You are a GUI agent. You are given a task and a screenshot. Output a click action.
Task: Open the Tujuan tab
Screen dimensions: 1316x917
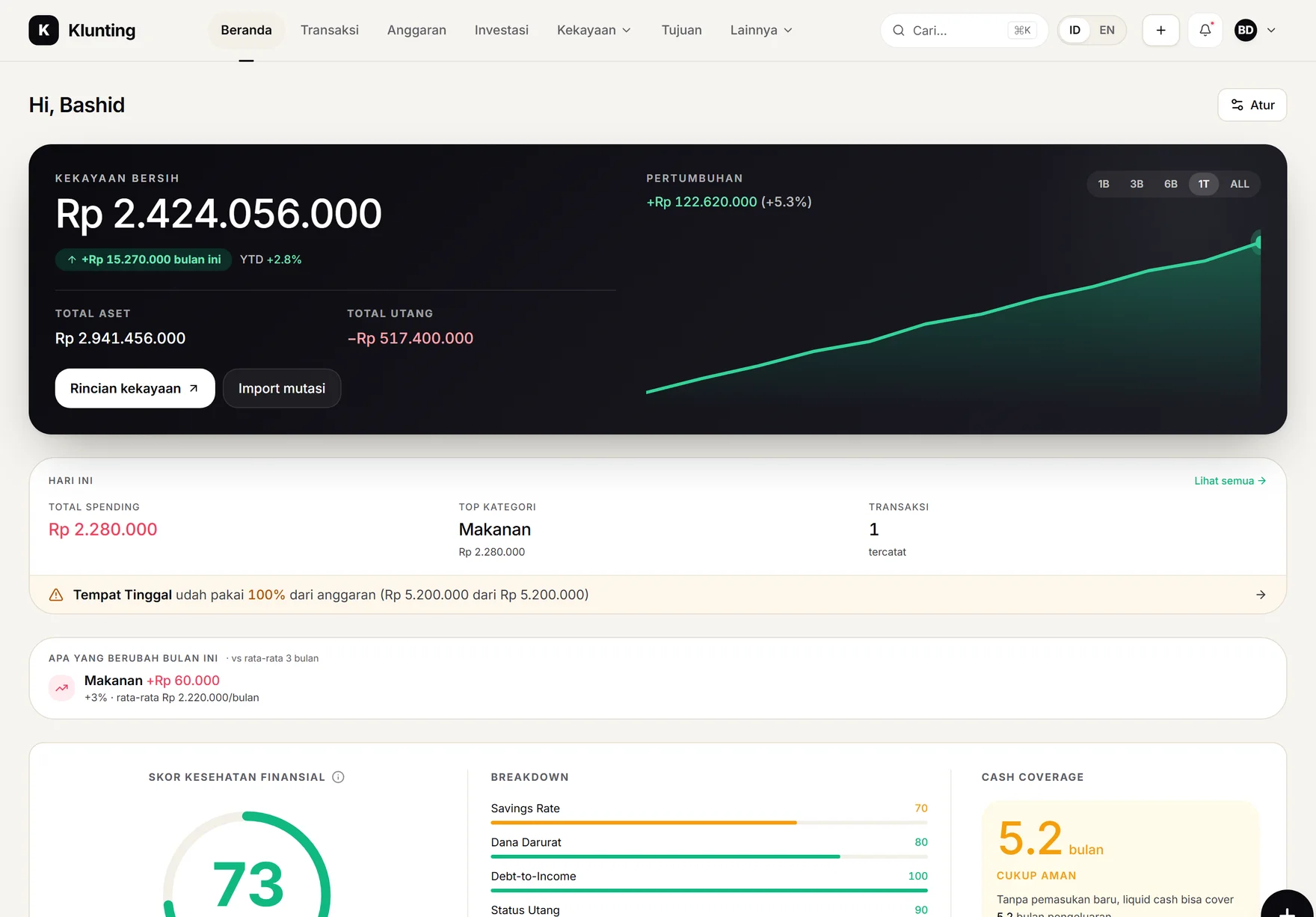point(681,31)
